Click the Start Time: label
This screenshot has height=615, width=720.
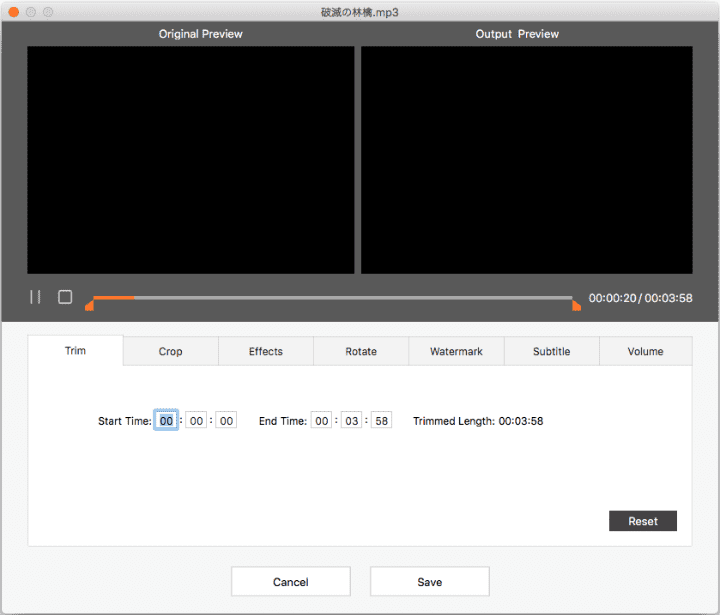pos(124,421)
